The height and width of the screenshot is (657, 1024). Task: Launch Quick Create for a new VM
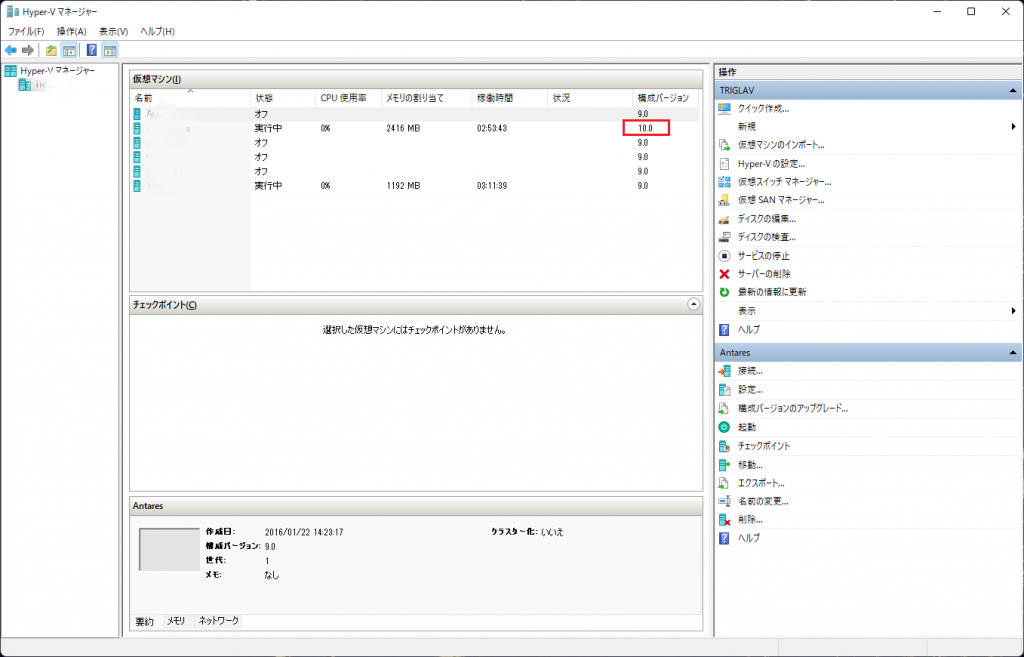pyautogui.click(x=765, y=109)
